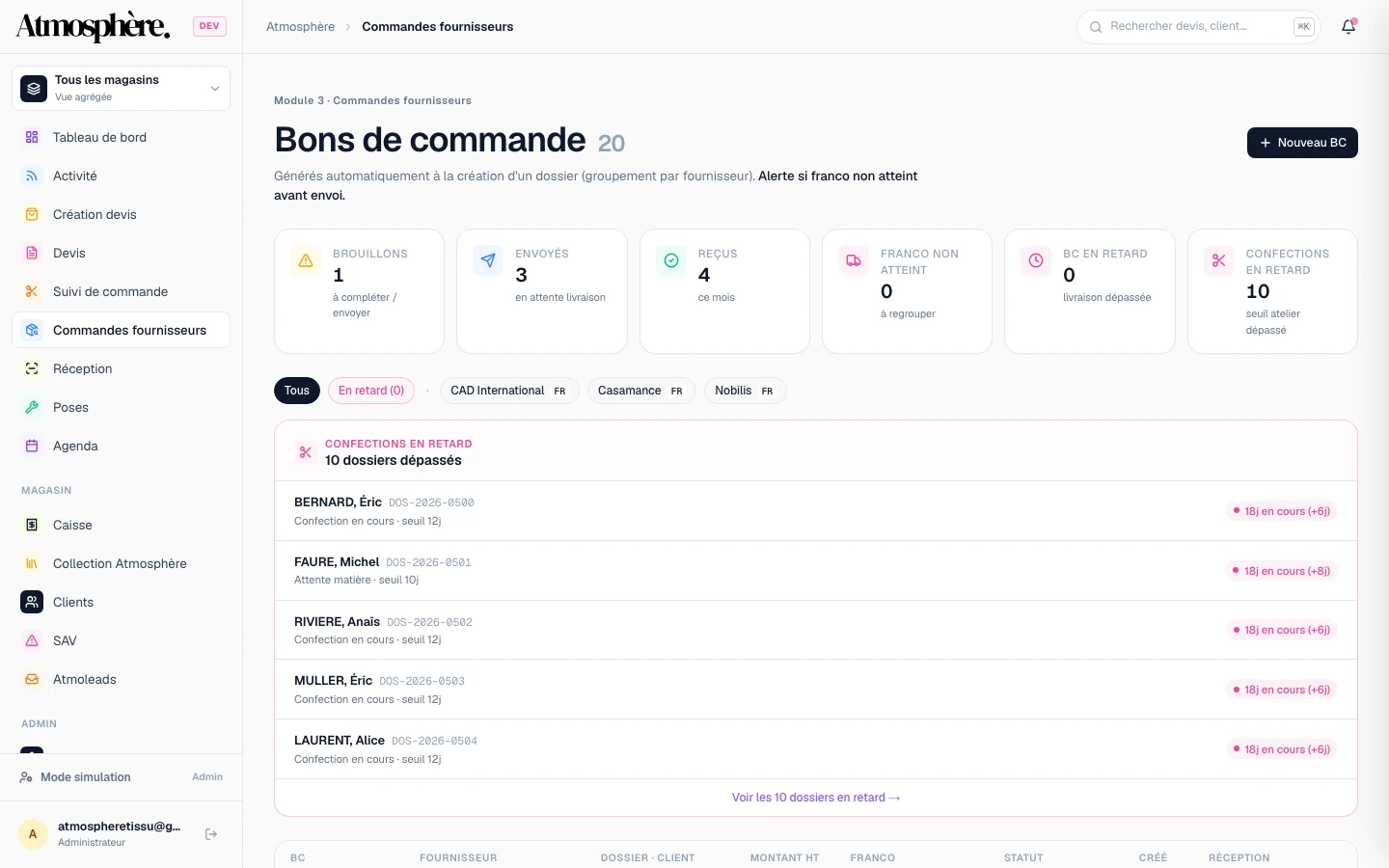The image size is (1389, 868).
Task: Open the Confections en retard stat card
Action: [x=1272, y=291]
